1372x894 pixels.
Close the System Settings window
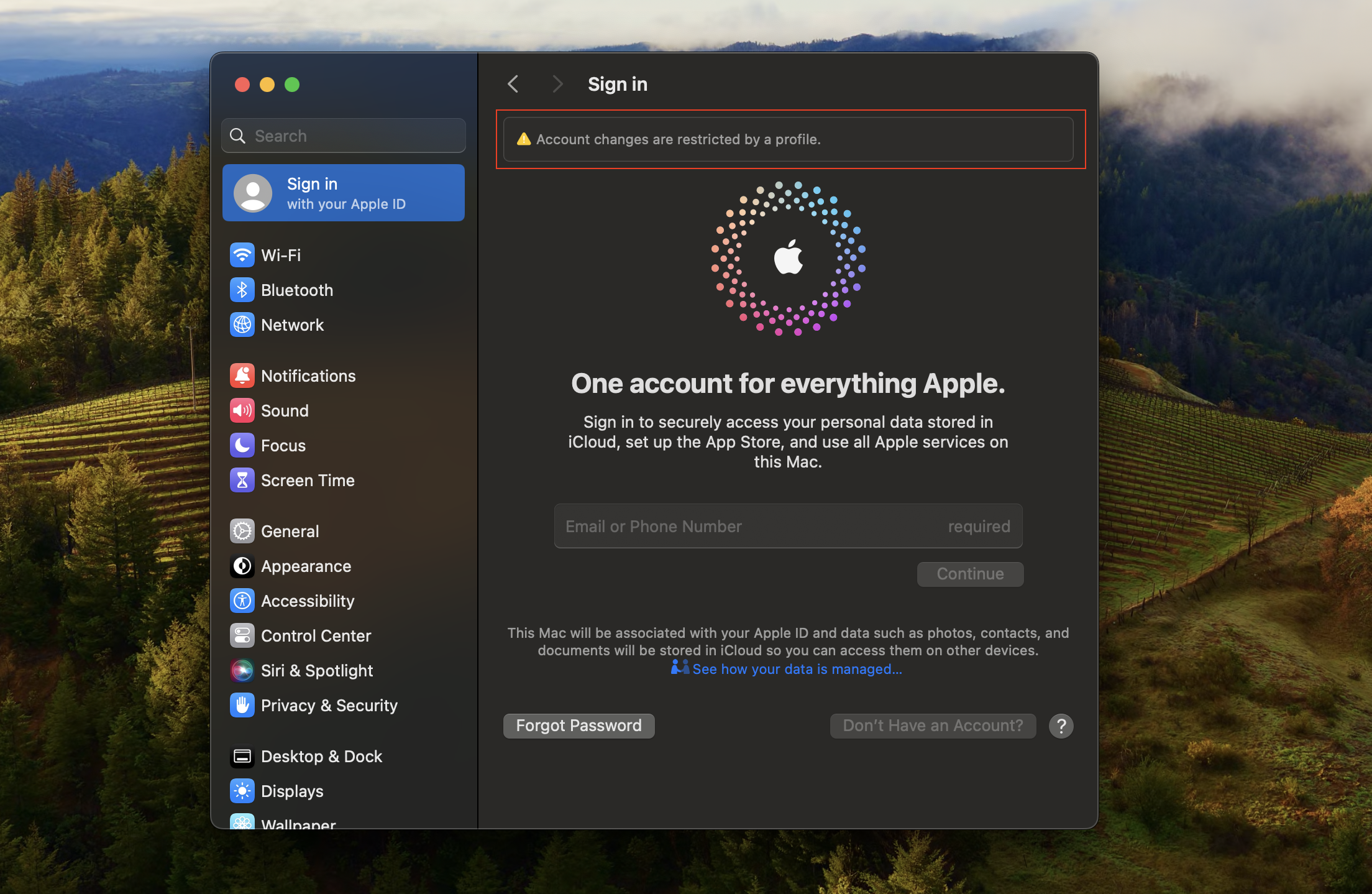[x=242, y=85]
